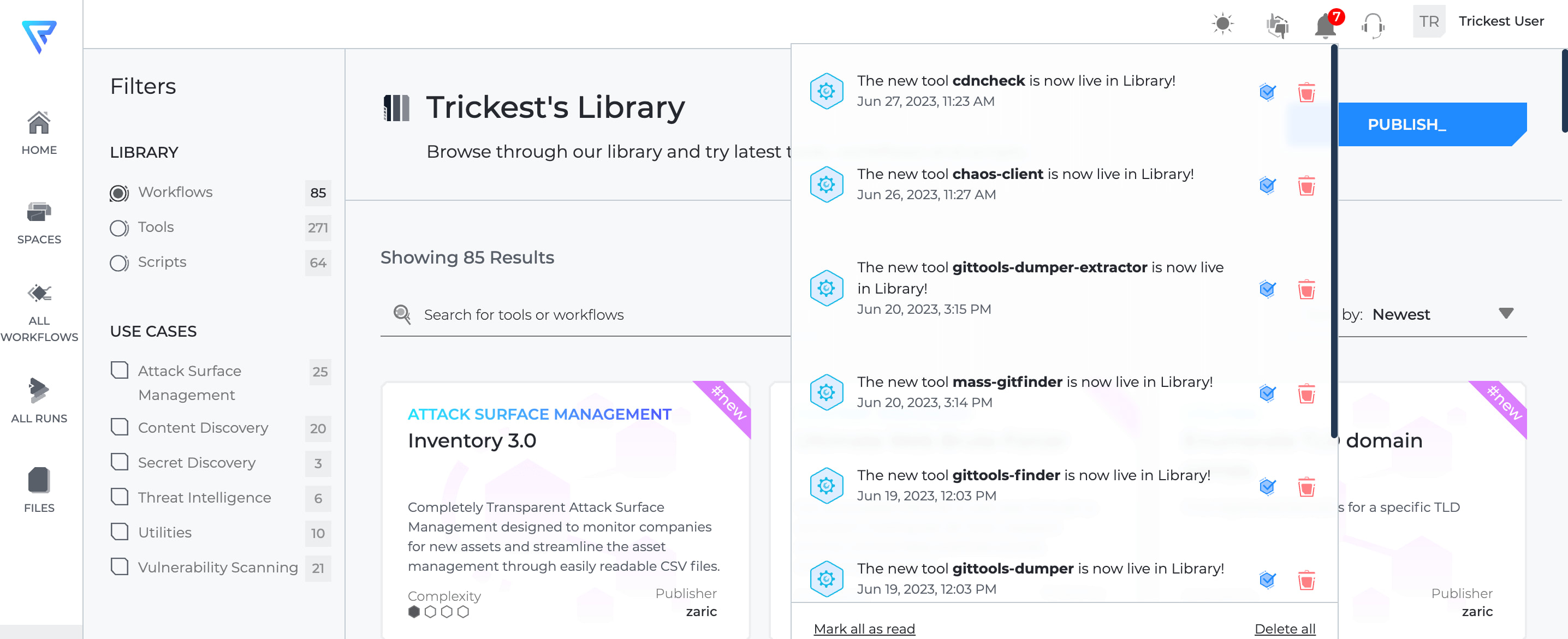Open the feedback thumbs icon
The height and width of the screenshot is (639, 1568).
tap(1277, 26)
